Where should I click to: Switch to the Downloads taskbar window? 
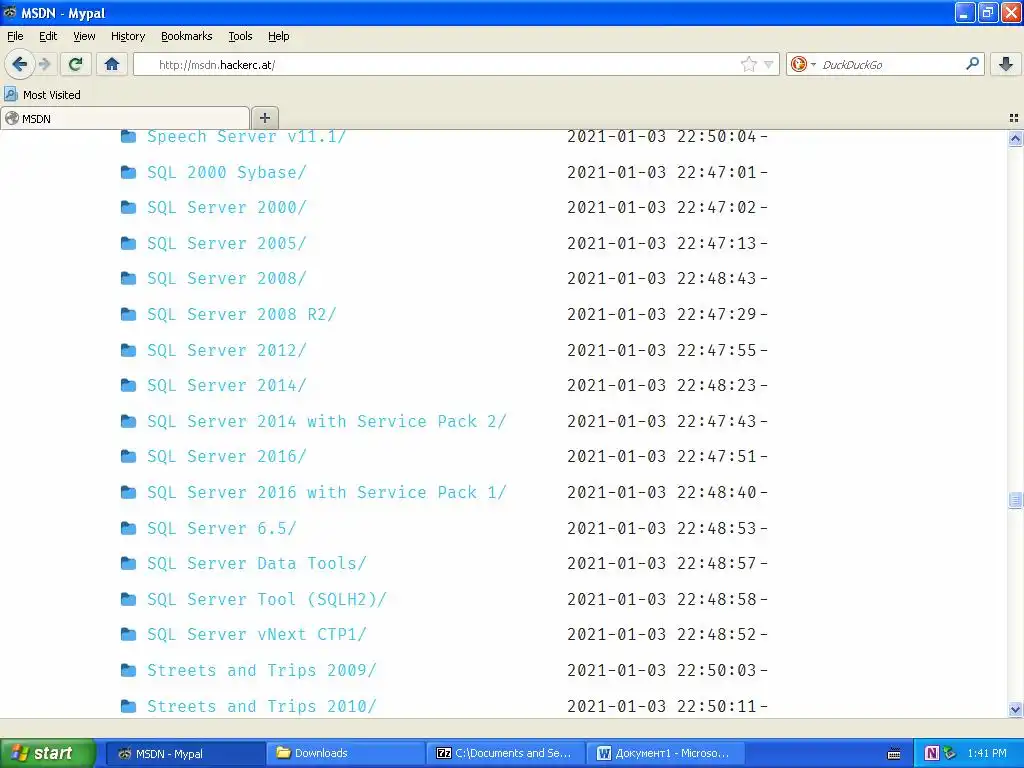(346, 753)
